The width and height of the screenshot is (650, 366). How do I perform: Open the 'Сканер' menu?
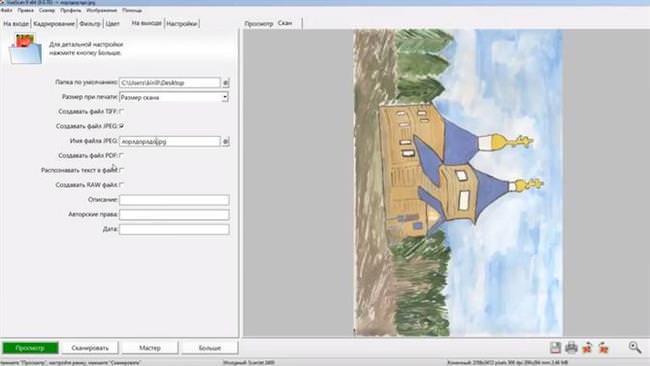(47, 10)
